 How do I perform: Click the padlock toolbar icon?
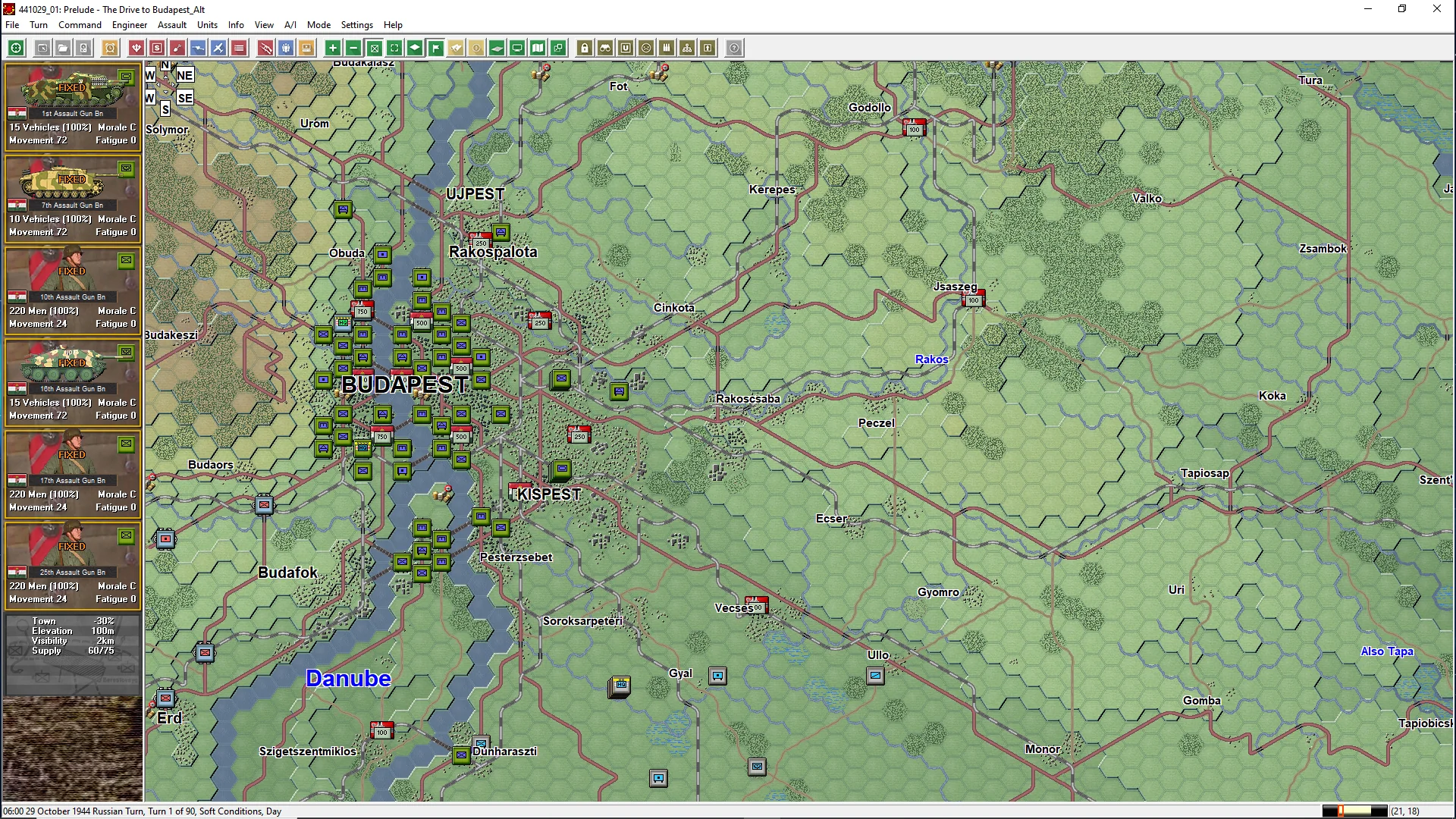tap(585, 48)
